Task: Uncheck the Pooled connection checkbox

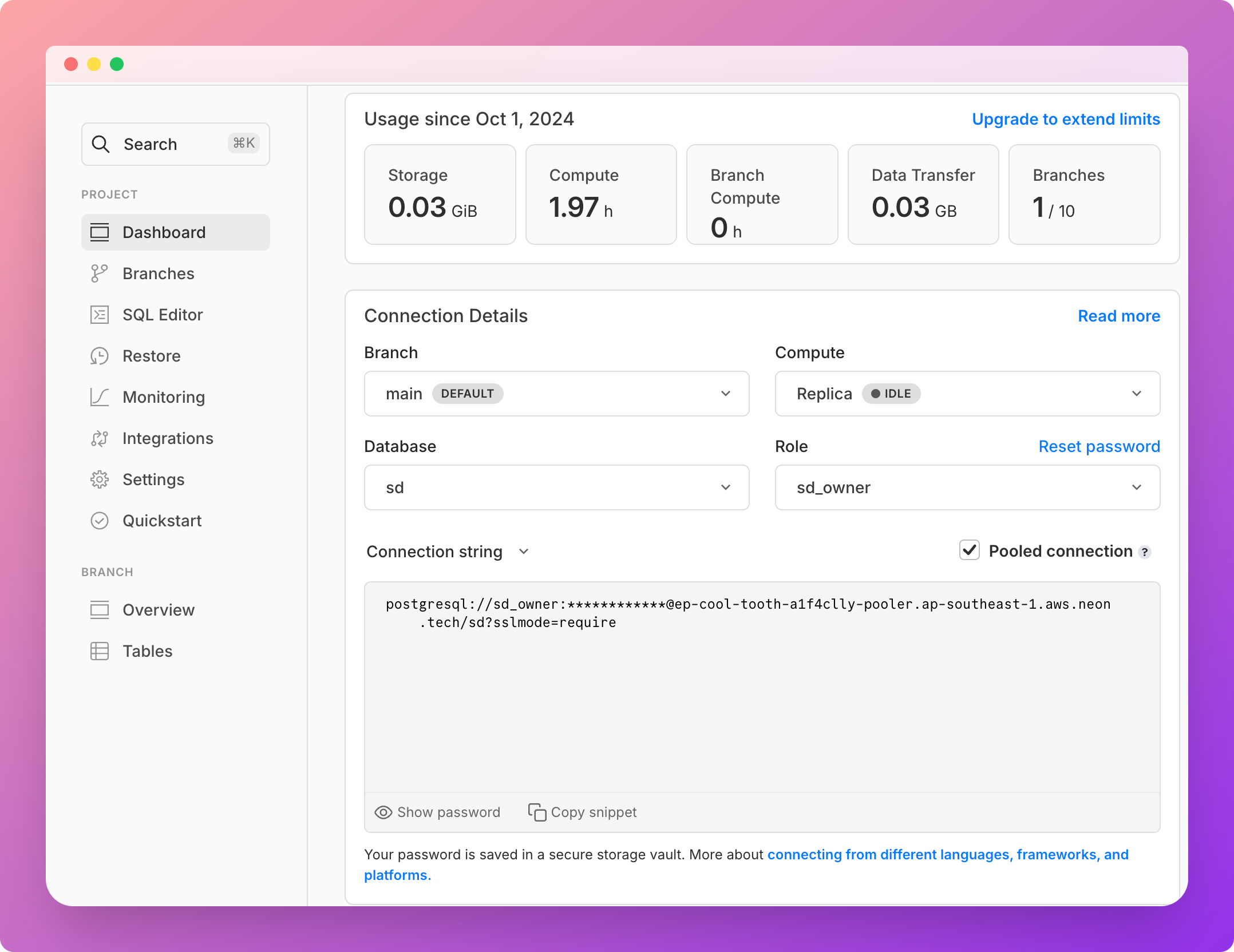Action: [x=970, y=550]
